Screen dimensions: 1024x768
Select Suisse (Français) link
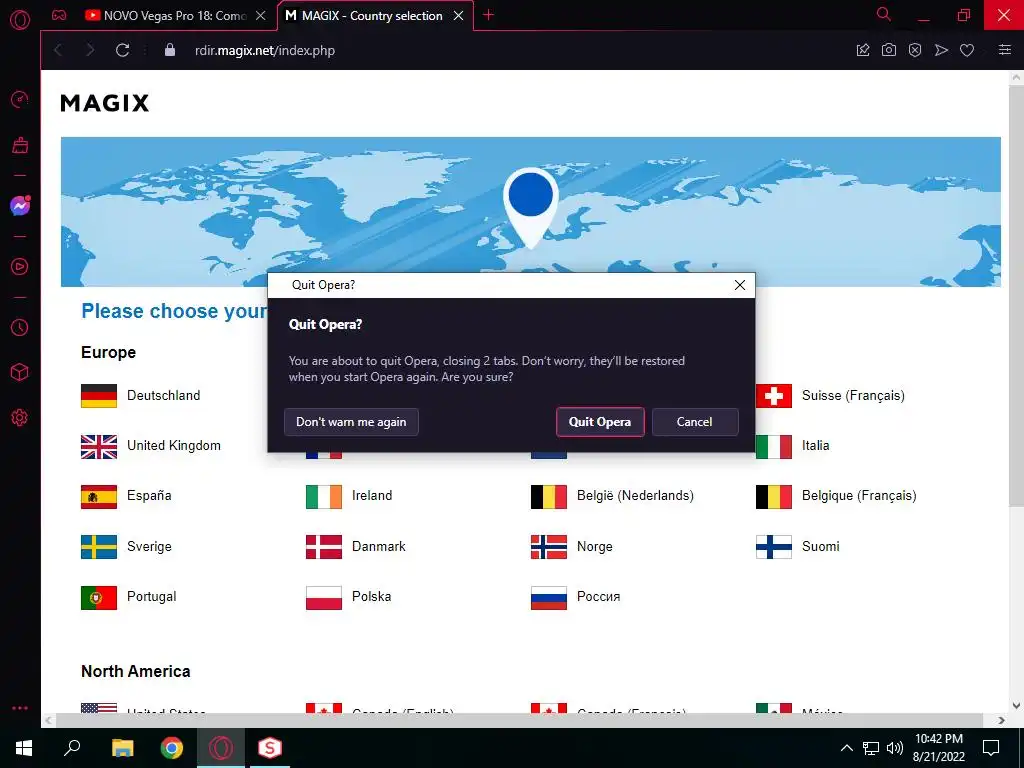pyautogui.click(x=853, y=396)
